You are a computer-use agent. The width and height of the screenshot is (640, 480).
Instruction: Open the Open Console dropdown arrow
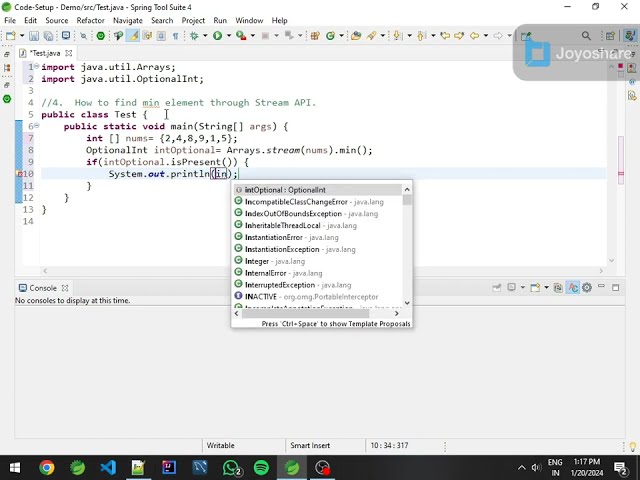point(546,288)
